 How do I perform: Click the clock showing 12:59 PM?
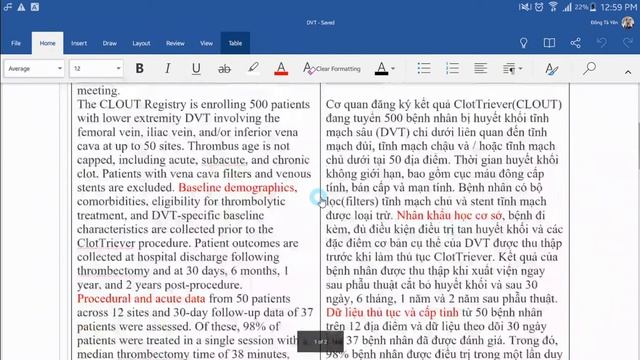click(619, 7)
